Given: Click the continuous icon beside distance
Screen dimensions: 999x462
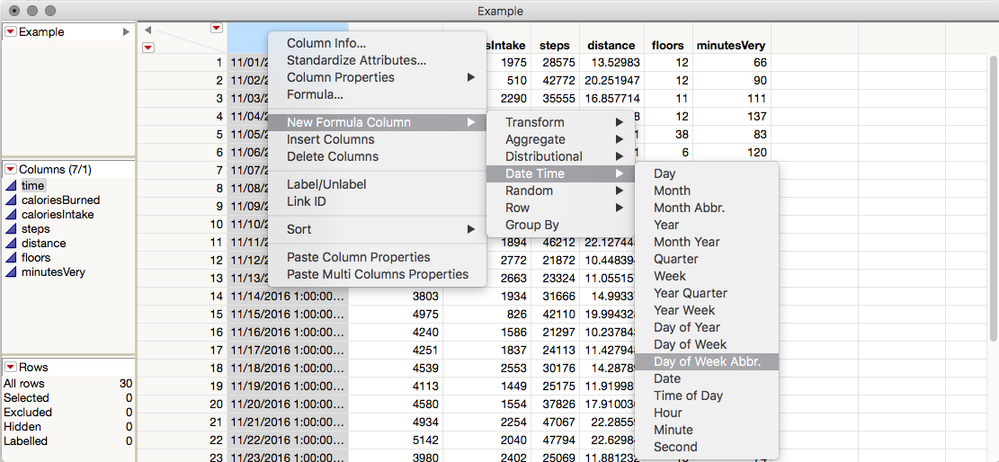Looking at the screenshot, I should pos(11,243).
